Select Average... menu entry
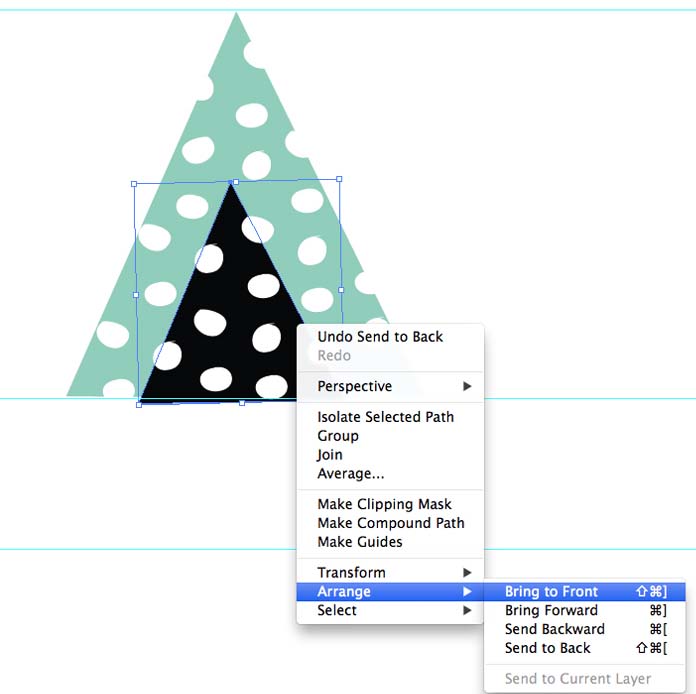Viewport: 696px width, 694px height. coord(390,474)
